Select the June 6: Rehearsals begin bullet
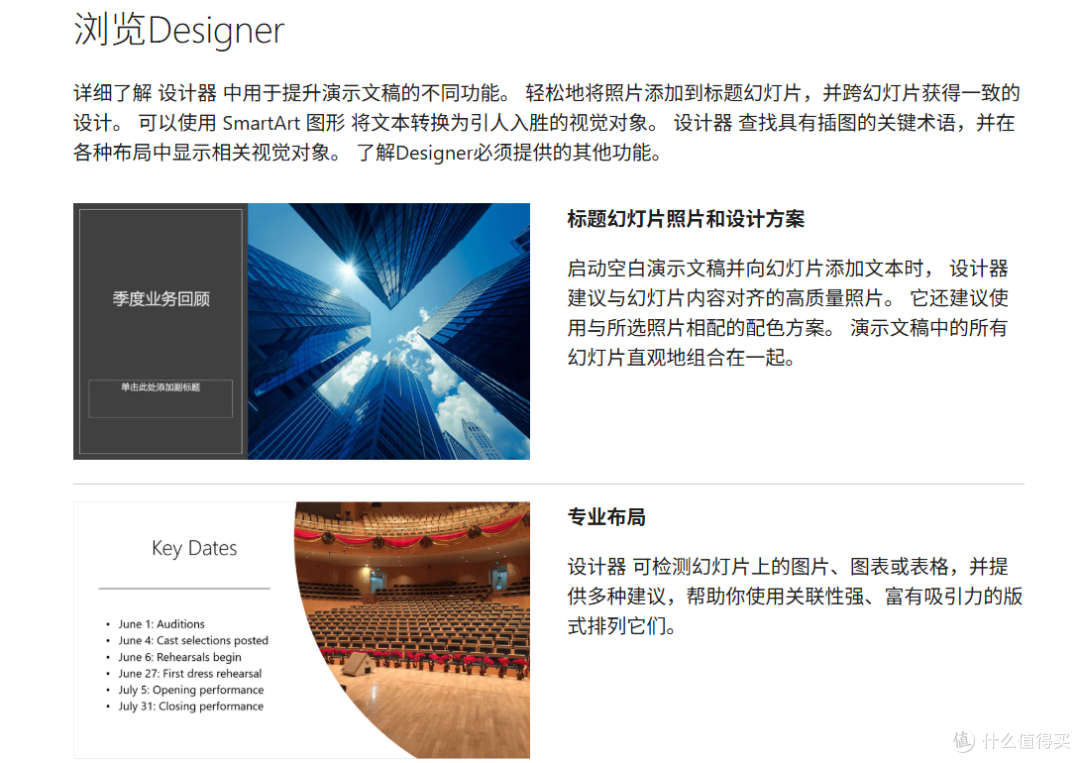 pos(180,657)
